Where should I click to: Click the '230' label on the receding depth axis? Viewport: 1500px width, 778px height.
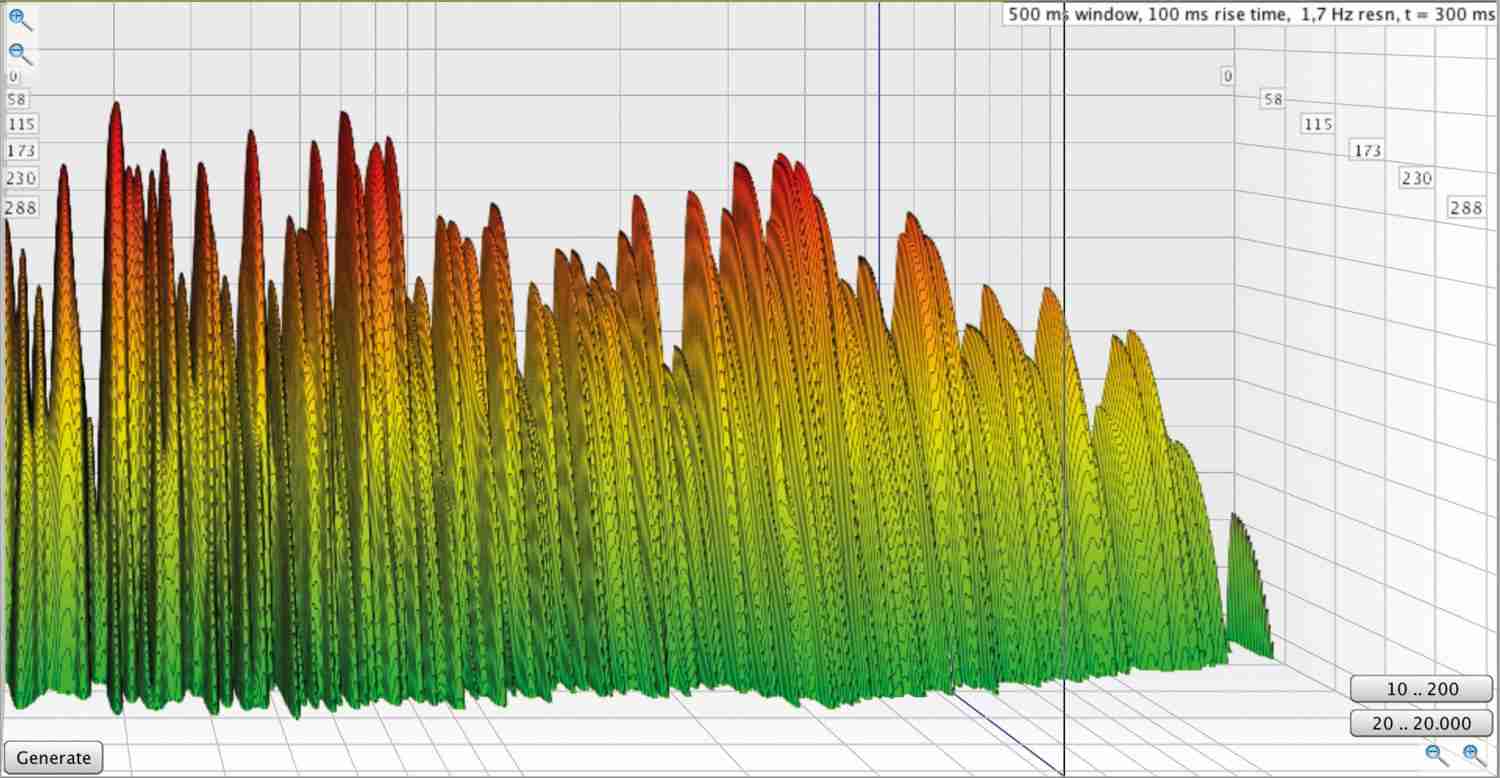click(x=1417, y=179)
